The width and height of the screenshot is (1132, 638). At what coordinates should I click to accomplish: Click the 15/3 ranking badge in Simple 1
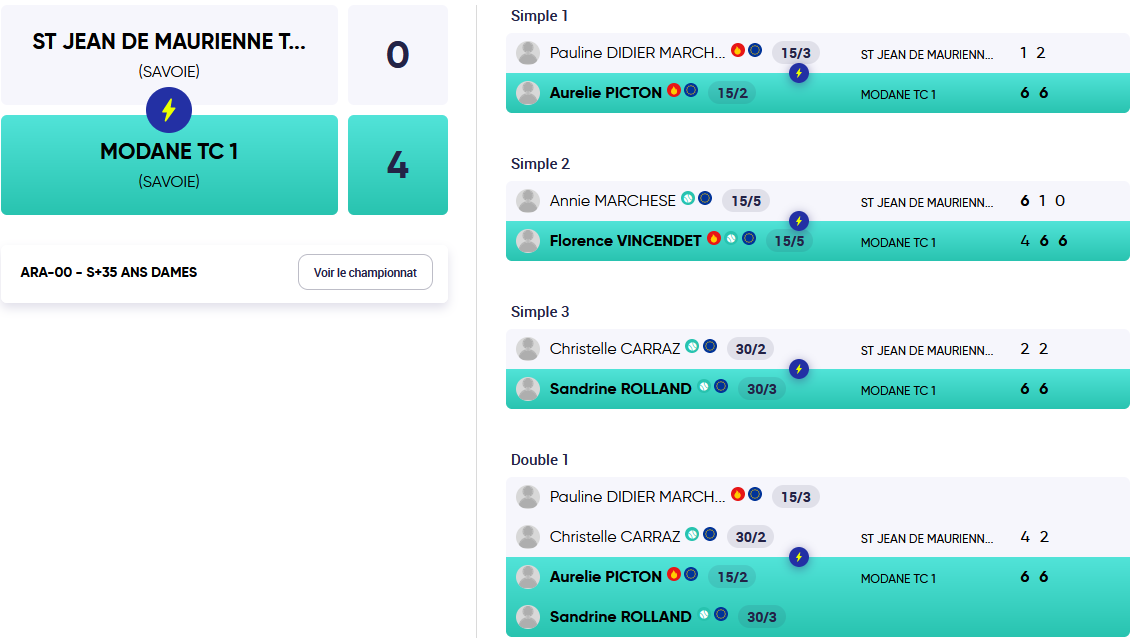(x=796, y=53)
